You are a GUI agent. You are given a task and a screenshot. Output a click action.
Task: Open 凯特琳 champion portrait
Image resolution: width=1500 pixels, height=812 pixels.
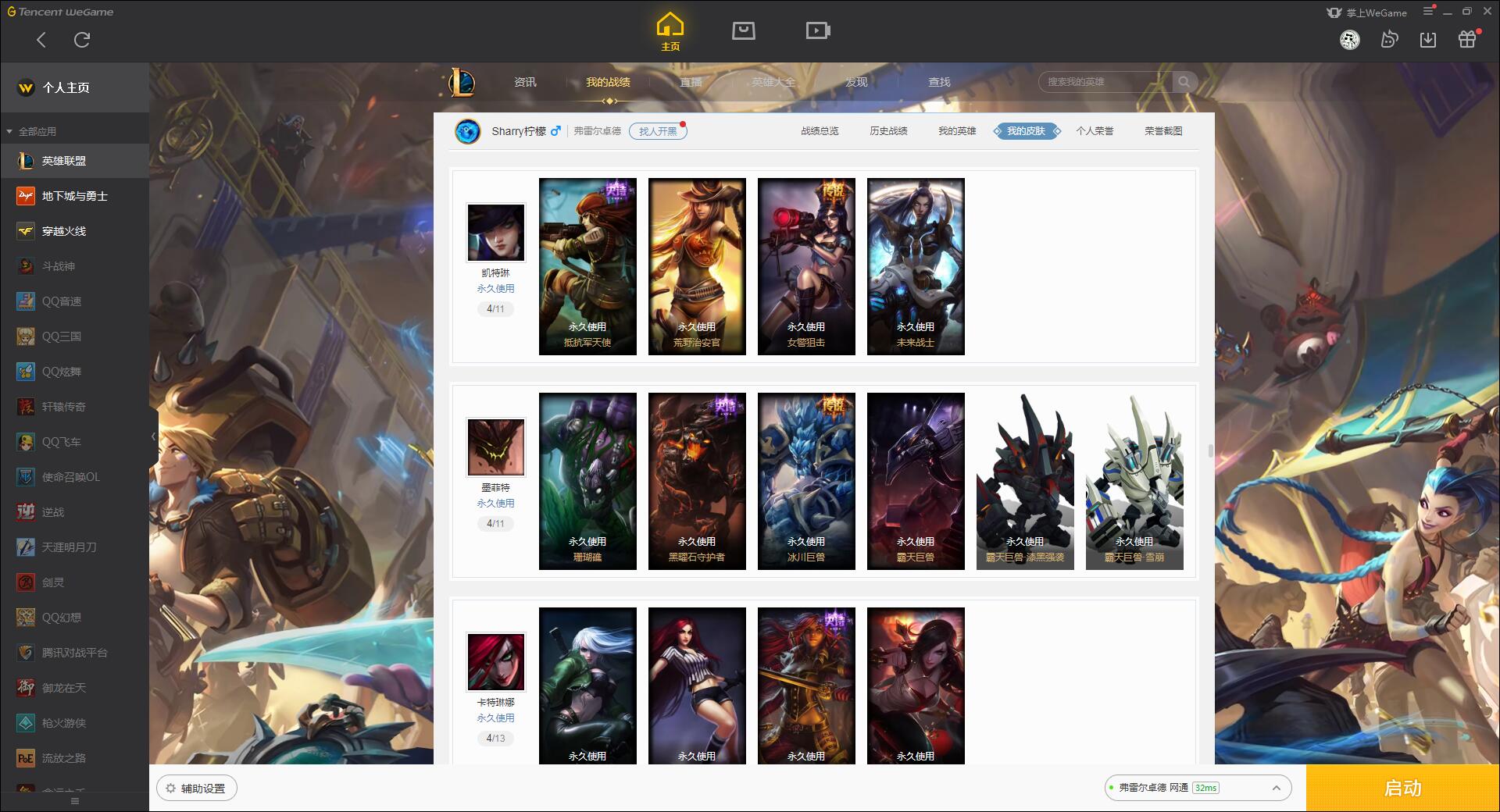point(496,233)
